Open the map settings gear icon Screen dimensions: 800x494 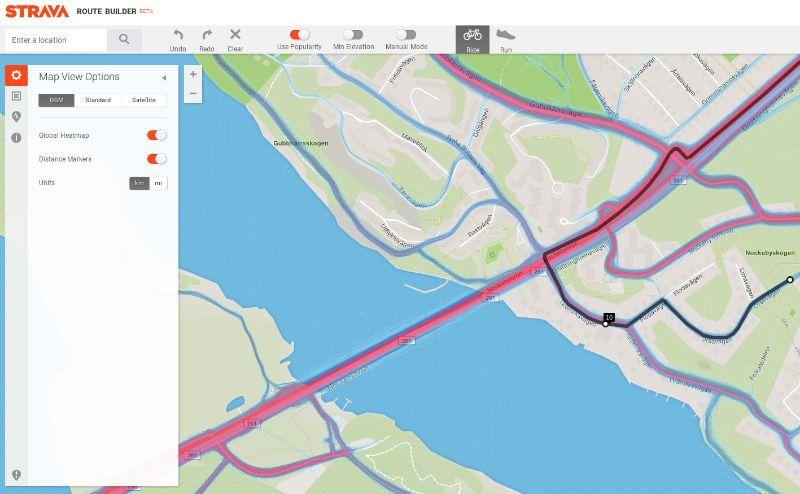tap(16, 76)
